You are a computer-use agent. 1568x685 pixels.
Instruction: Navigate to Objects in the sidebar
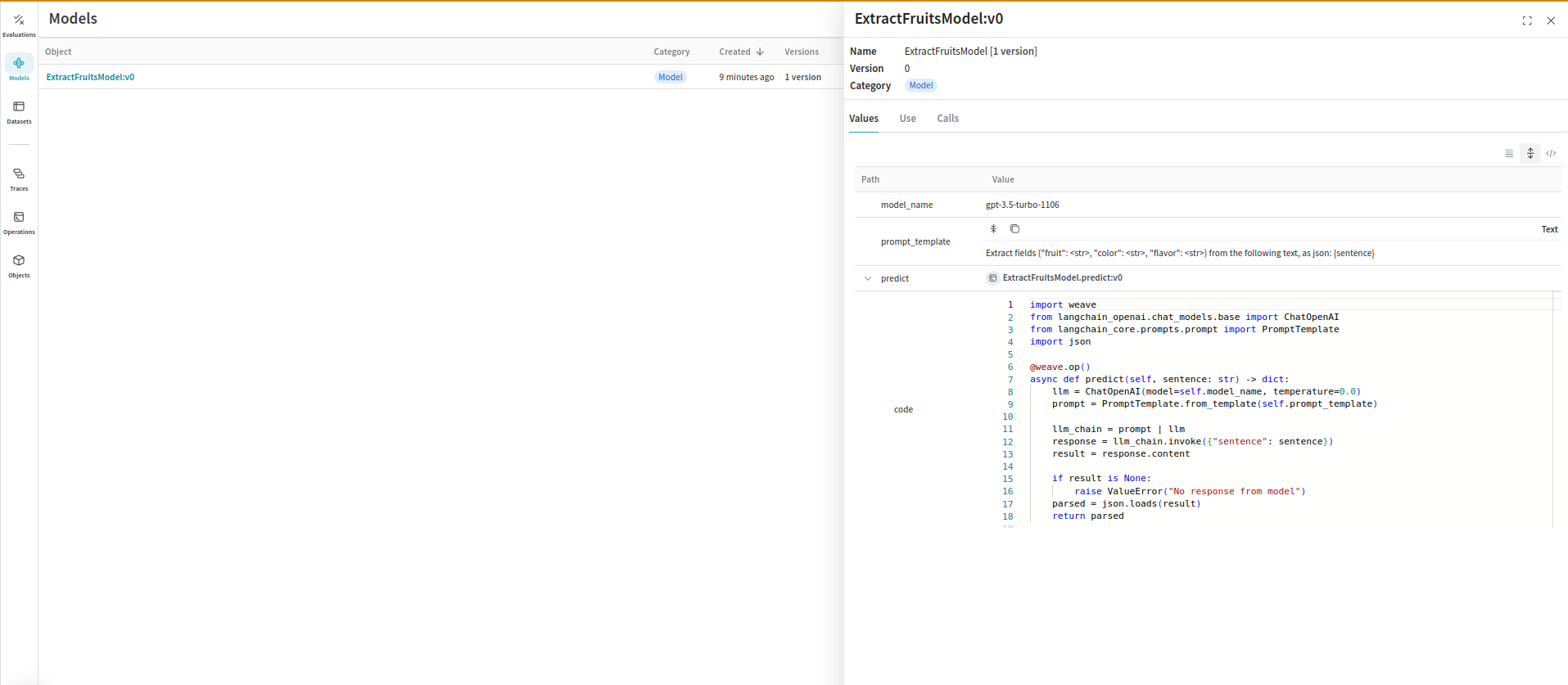[19, 266]
